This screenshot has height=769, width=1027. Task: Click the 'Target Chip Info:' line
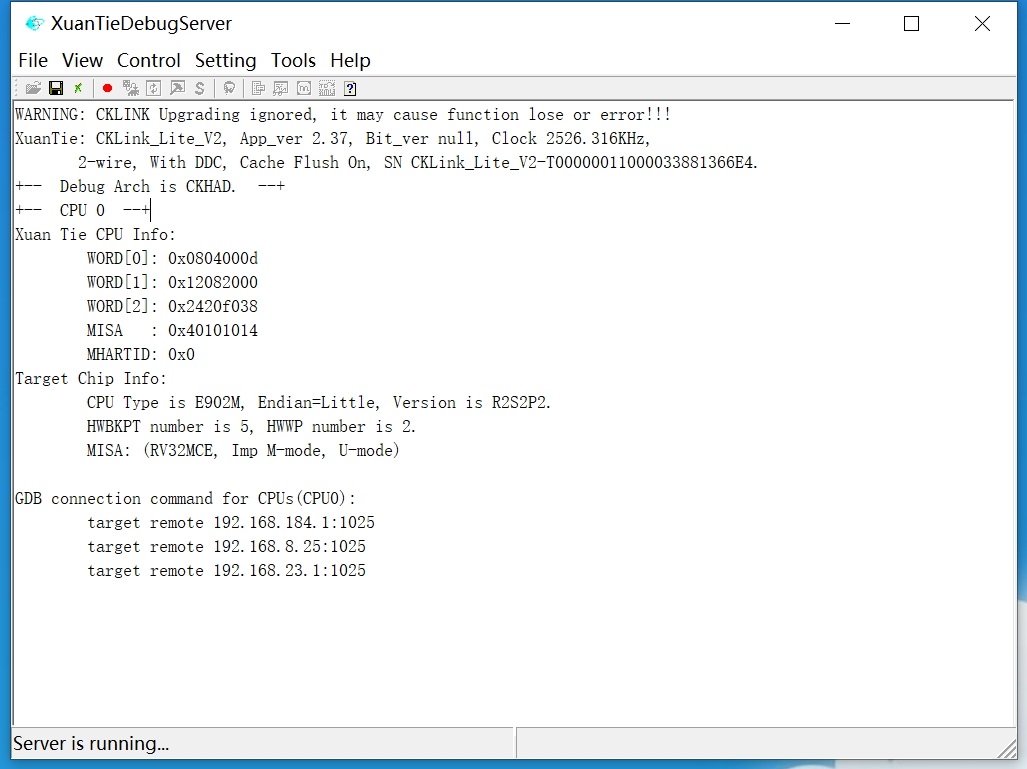coord(91,379)
